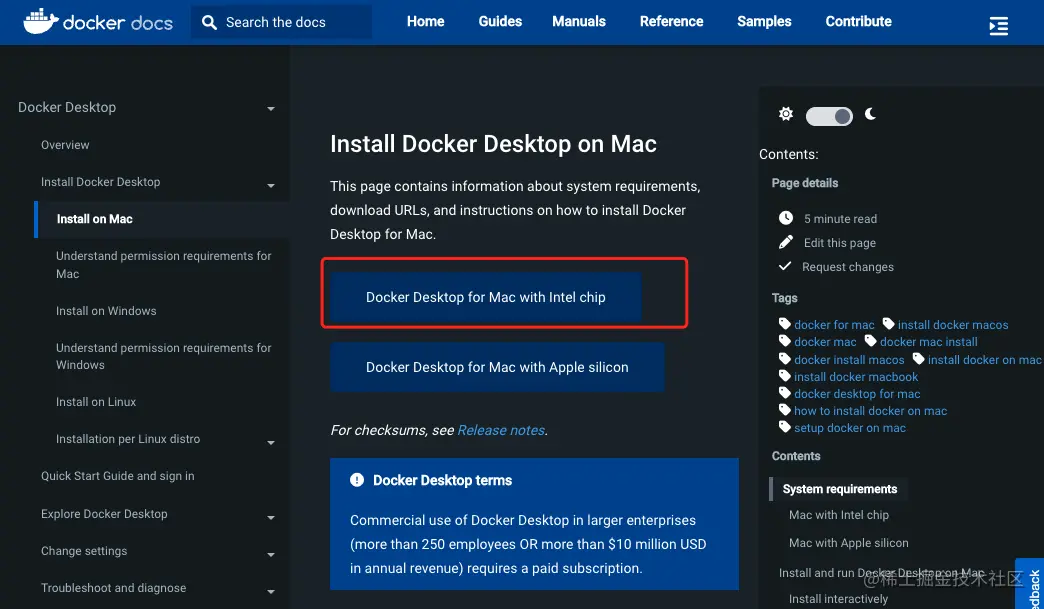Open Install on Windows in sidebar
The image size is (1044, 609).
pyautogui.click(x=106, y=311)
